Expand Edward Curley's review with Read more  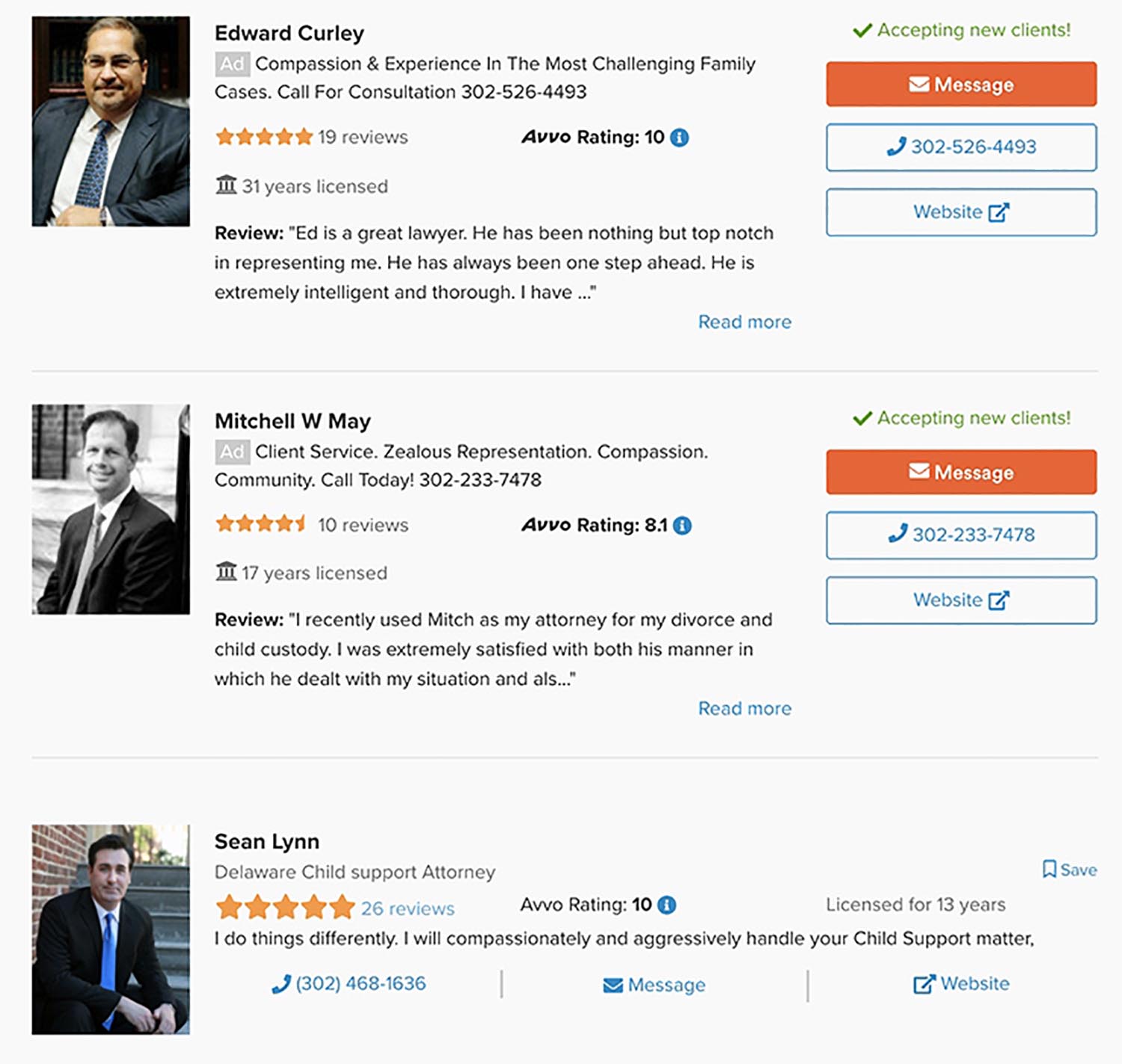click(744, 322)
